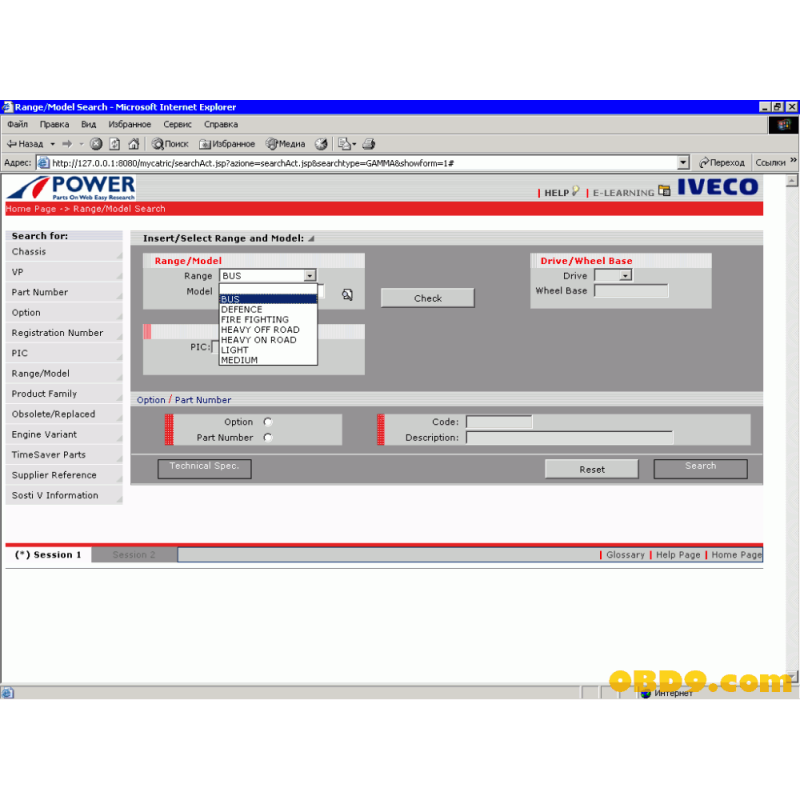Choose DEFENCE in the range list
This screenshot has width=800, height=800.
click(268, 310)
